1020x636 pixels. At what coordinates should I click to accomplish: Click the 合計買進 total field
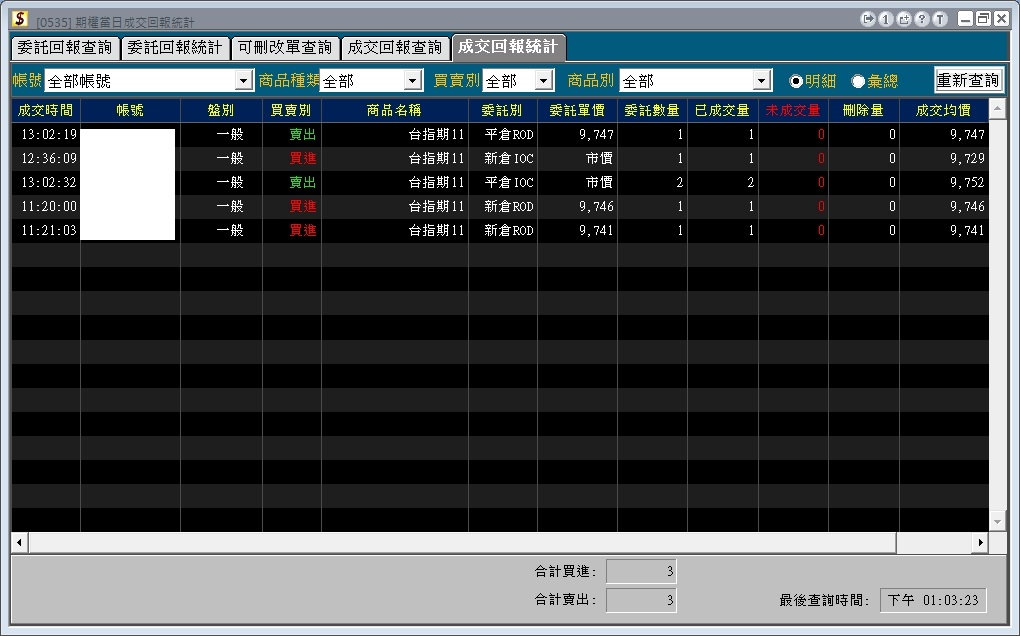coord(641,572)
